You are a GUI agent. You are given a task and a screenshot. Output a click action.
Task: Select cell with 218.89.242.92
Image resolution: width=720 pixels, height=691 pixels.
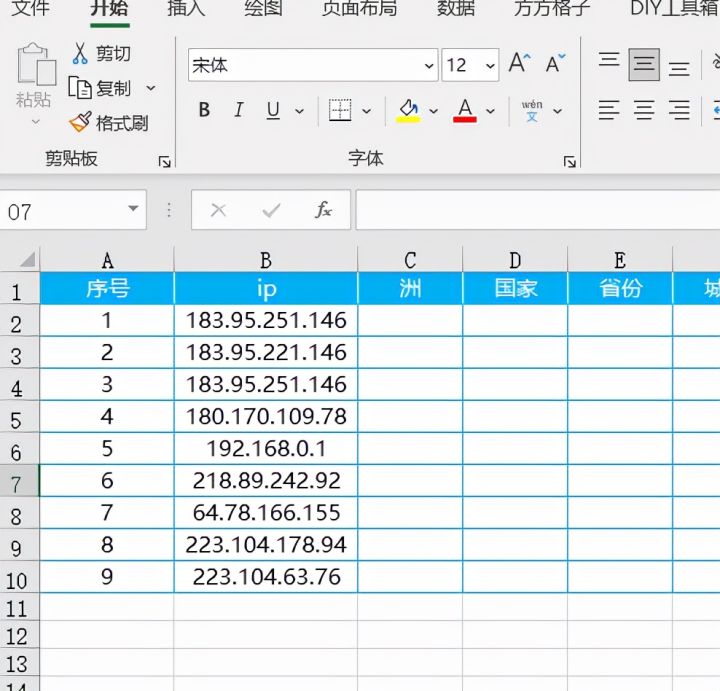coord(266,480)
